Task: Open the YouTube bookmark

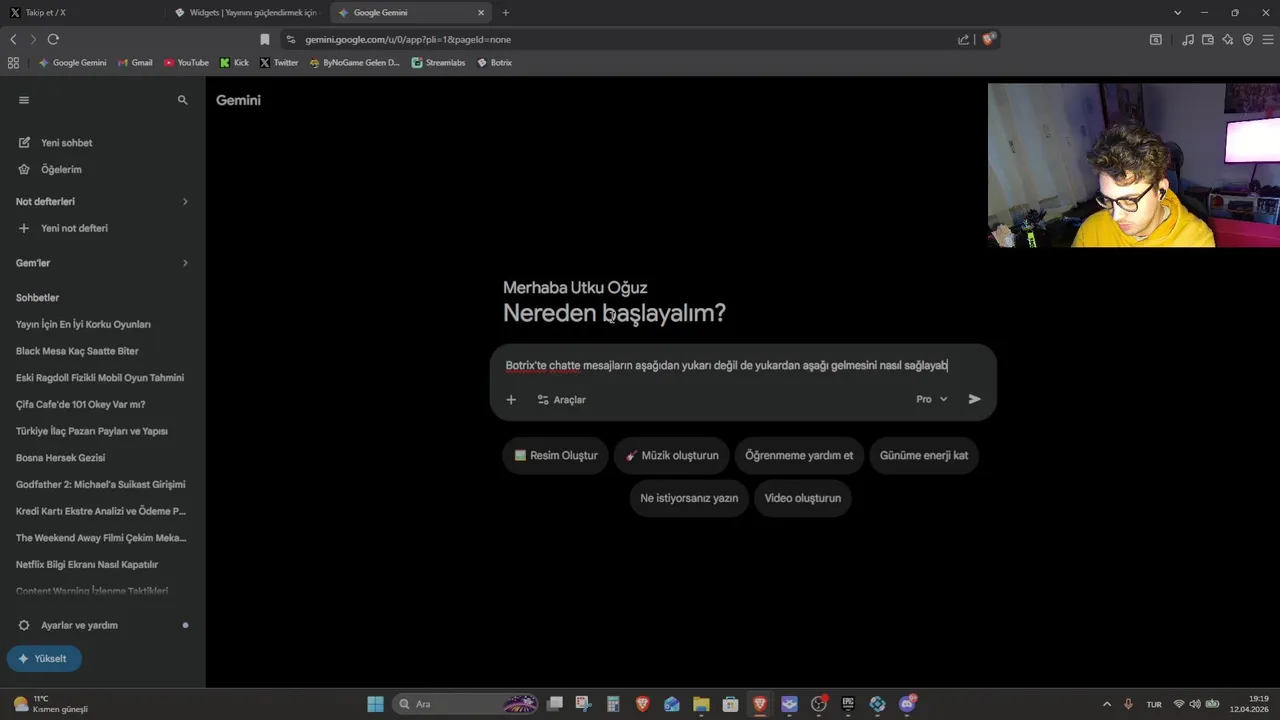Action: (186, 62)
